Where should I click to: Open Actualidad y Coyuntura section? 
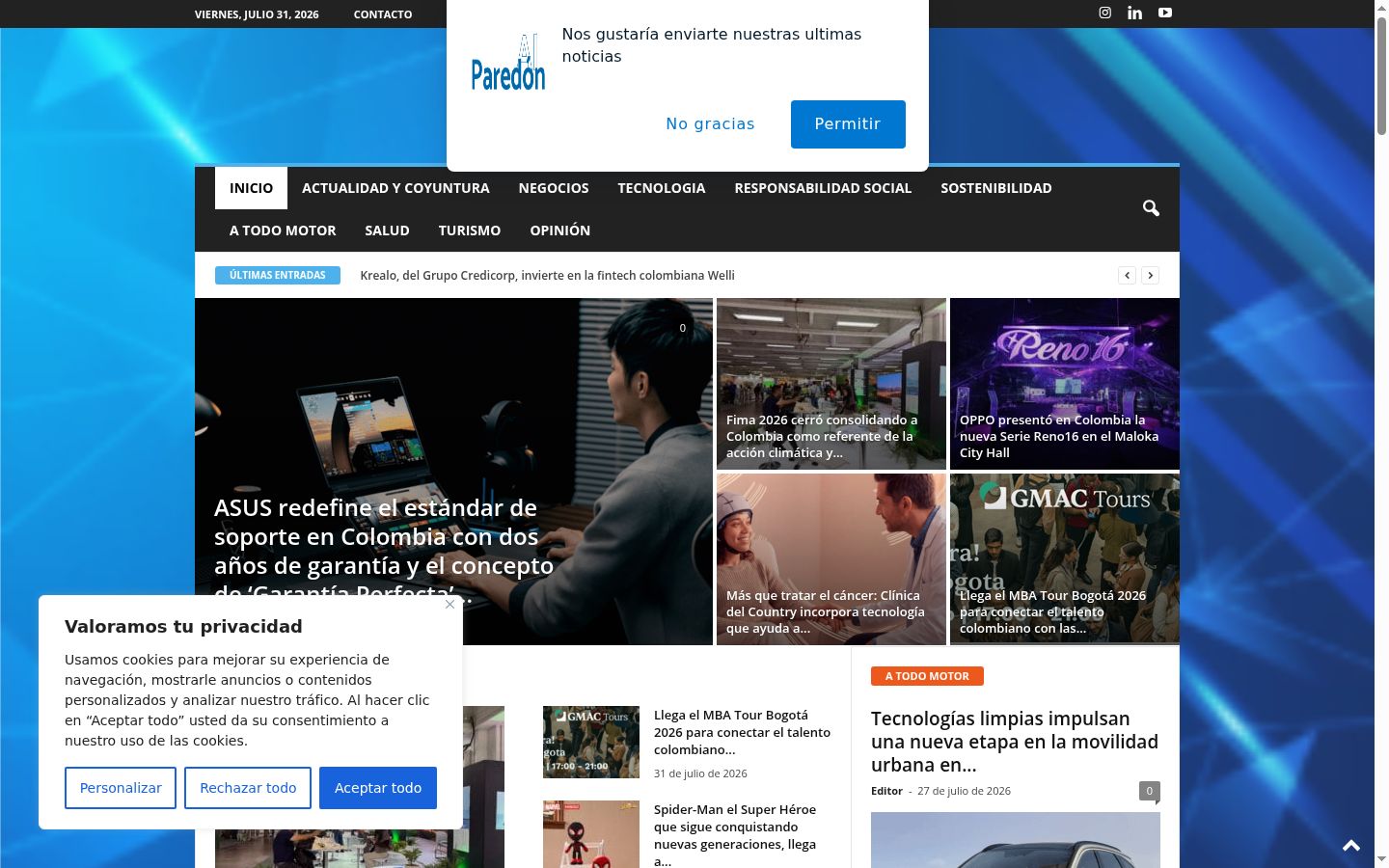coord(395,188)
